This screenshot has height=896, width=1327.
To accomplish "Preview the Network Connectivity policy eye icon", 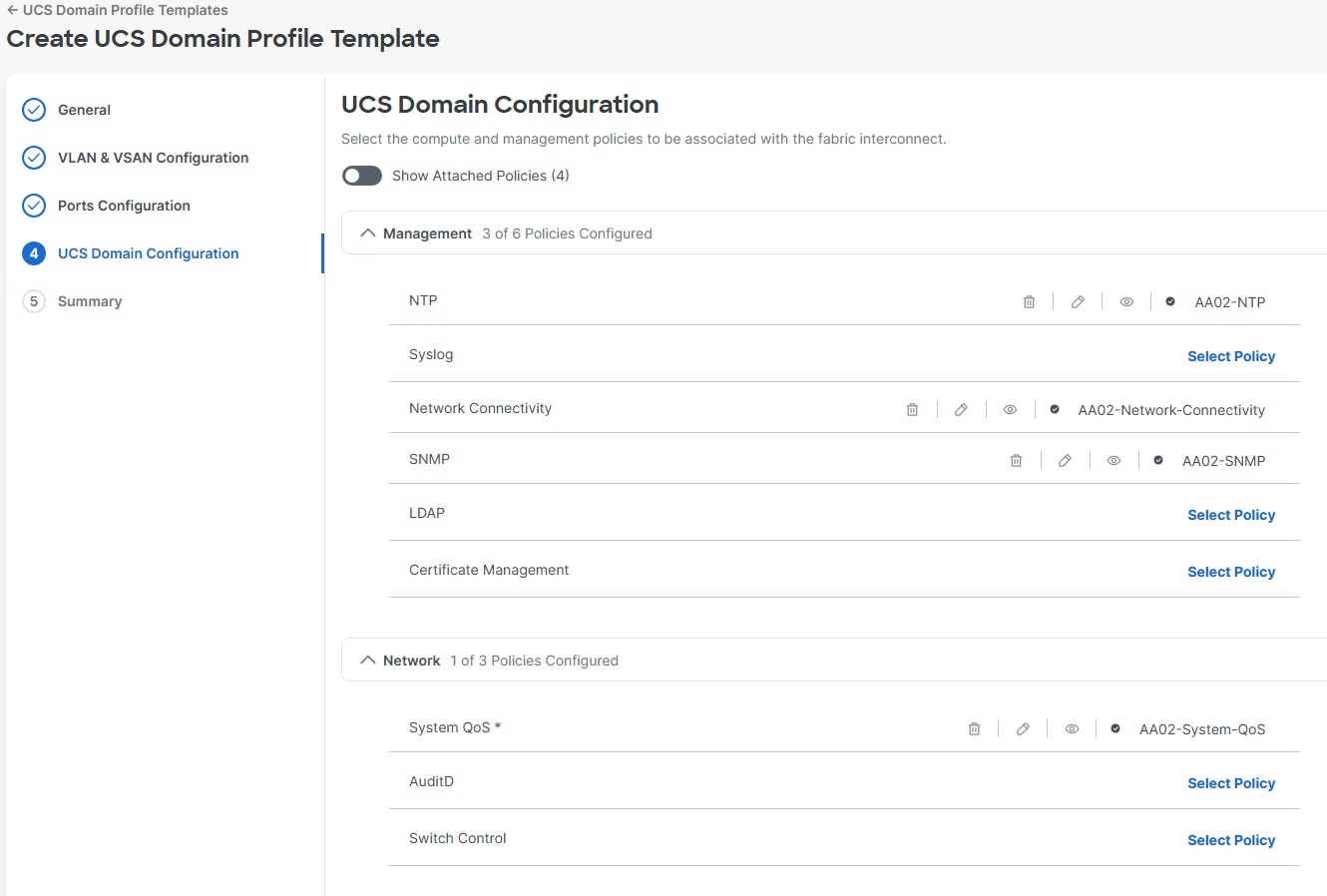I will [1010, 410].
